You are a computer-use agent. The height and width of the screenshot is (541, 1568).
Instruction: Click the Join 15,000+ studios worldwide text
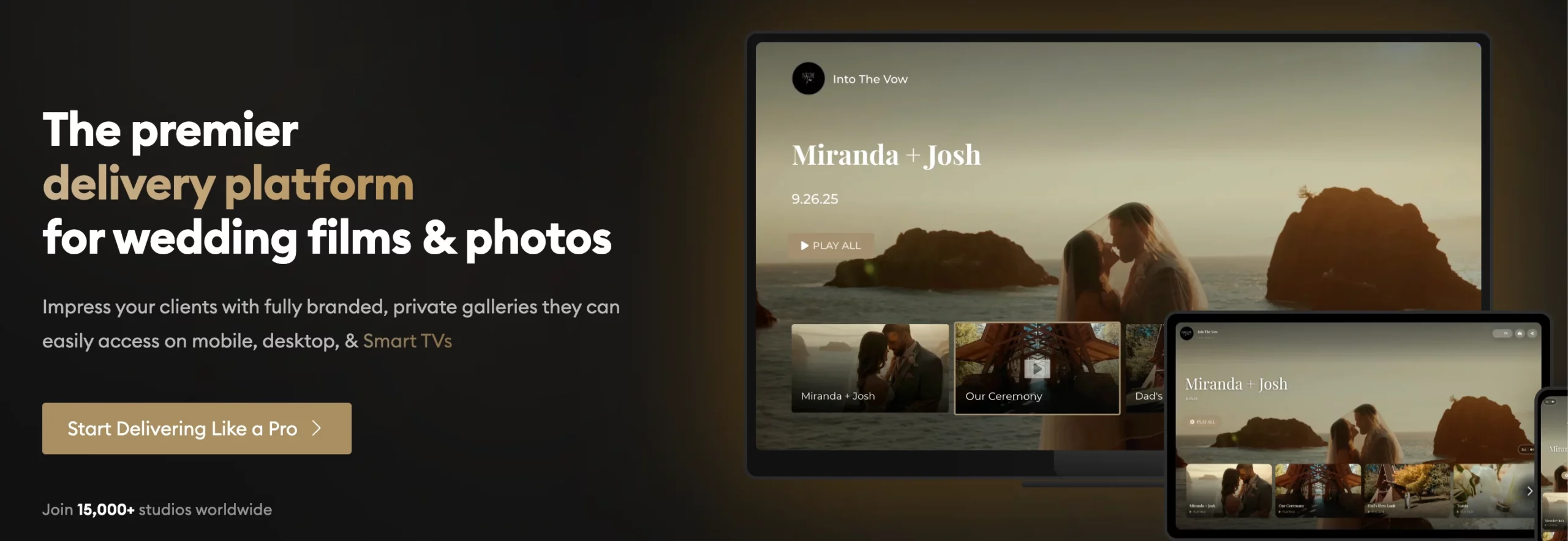[x=157, y=509]
